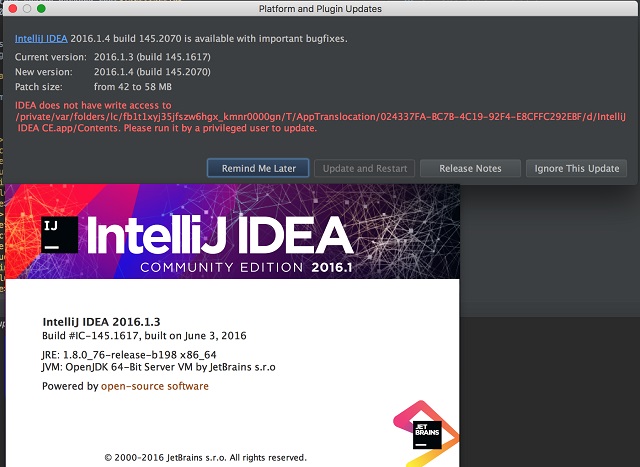
Task: Click the Patch size text 'from 42 to 58 MB'
Action: coord(133,87)
